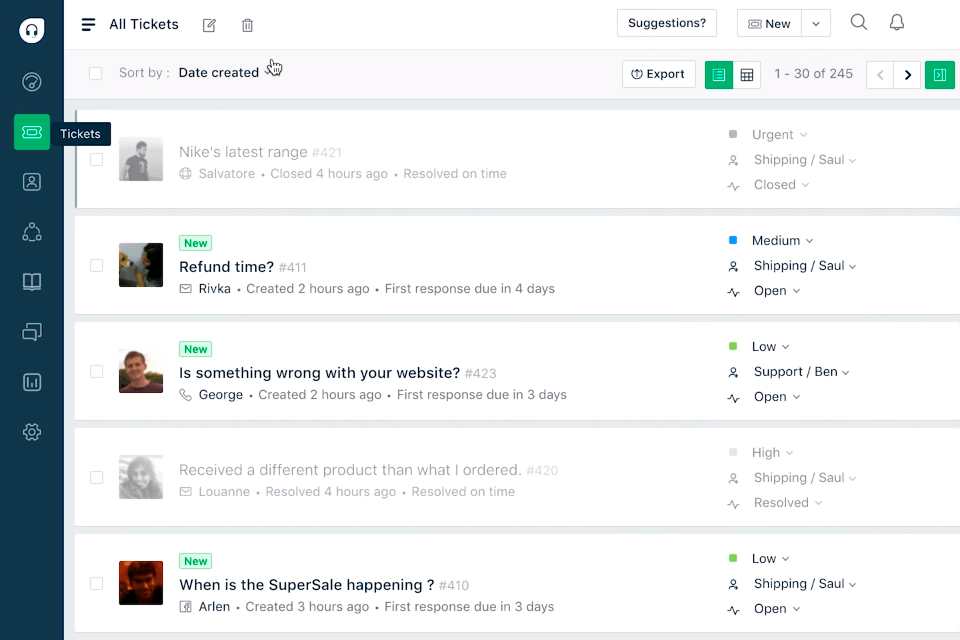The image size is (960, 640).
Task: Select the SuperSale ticket's checkbox
Action: 96,583
